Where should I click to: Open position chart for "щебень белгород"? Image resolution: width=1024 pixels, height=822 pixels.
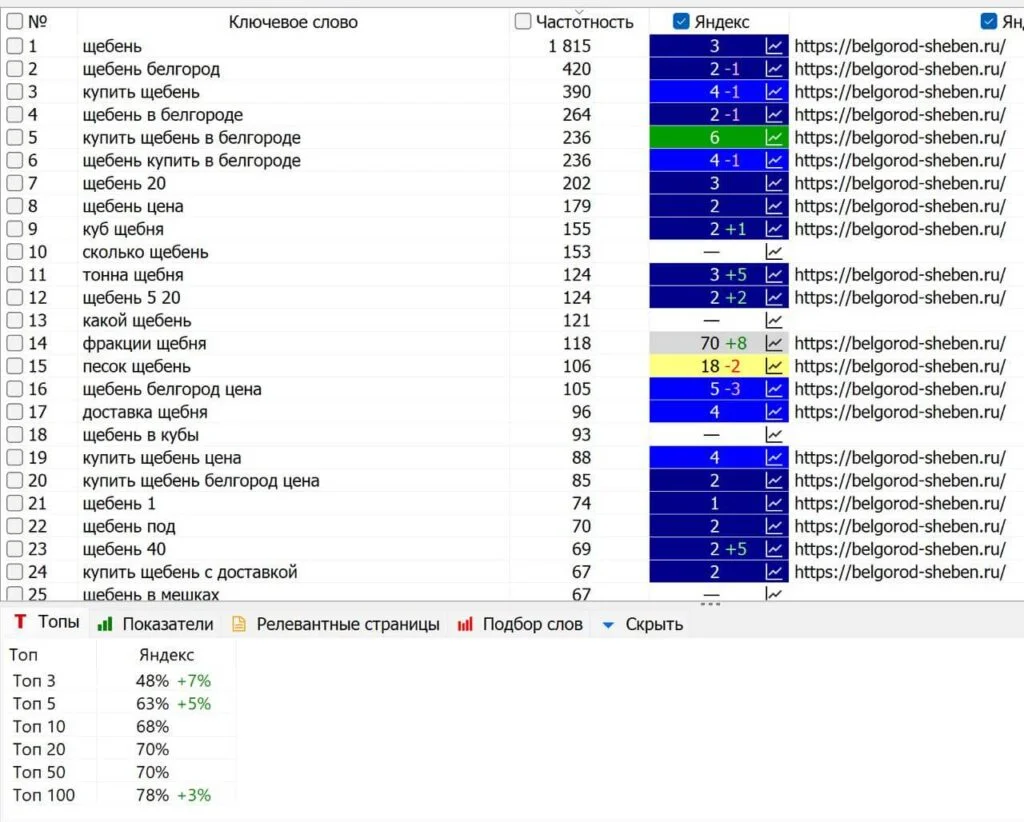click(x=774, y=69)
